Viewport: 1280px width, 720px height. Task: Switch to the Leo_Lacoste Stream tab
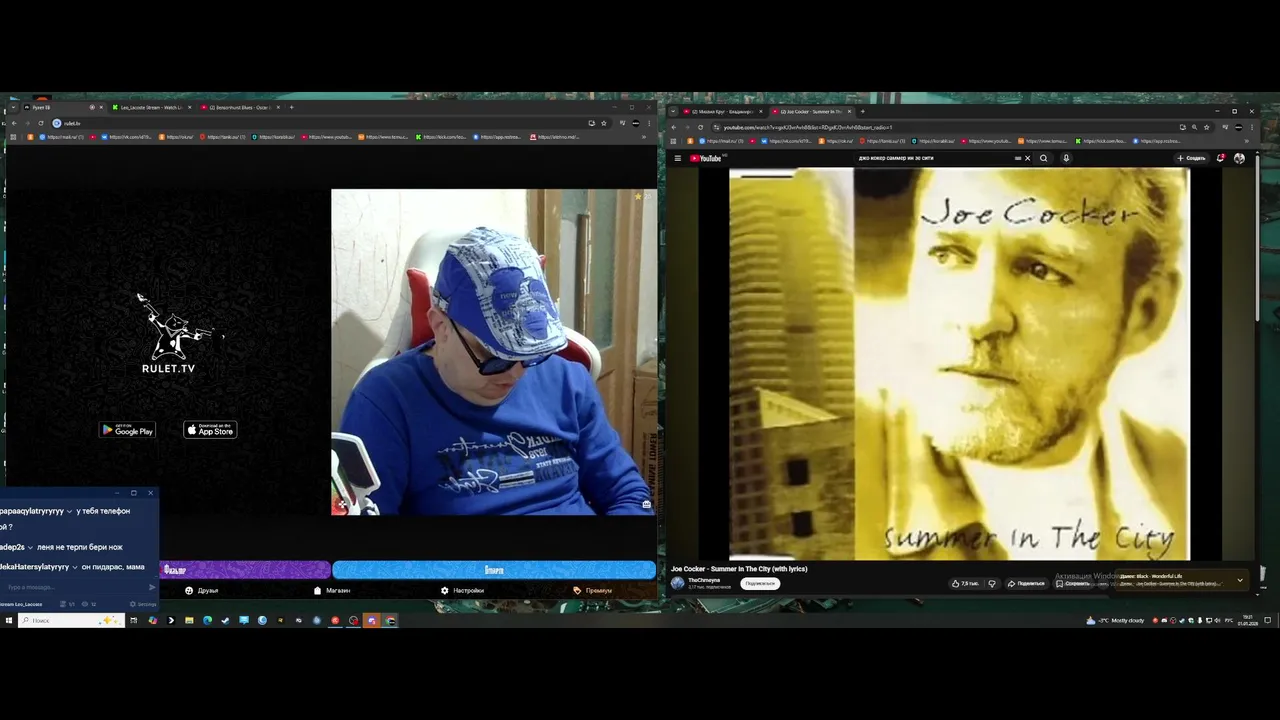(150, 107)
